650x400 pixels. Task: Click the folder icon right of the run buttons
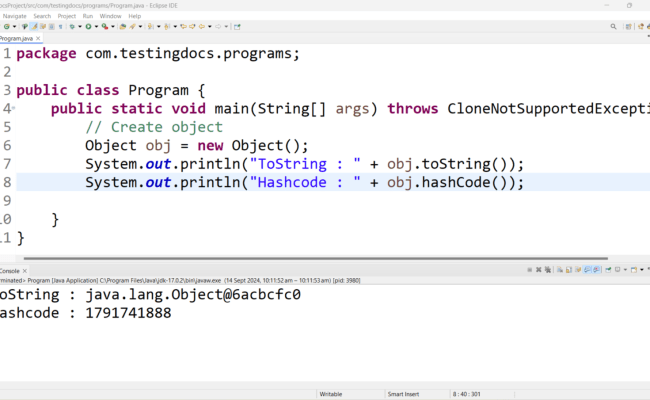123,27
